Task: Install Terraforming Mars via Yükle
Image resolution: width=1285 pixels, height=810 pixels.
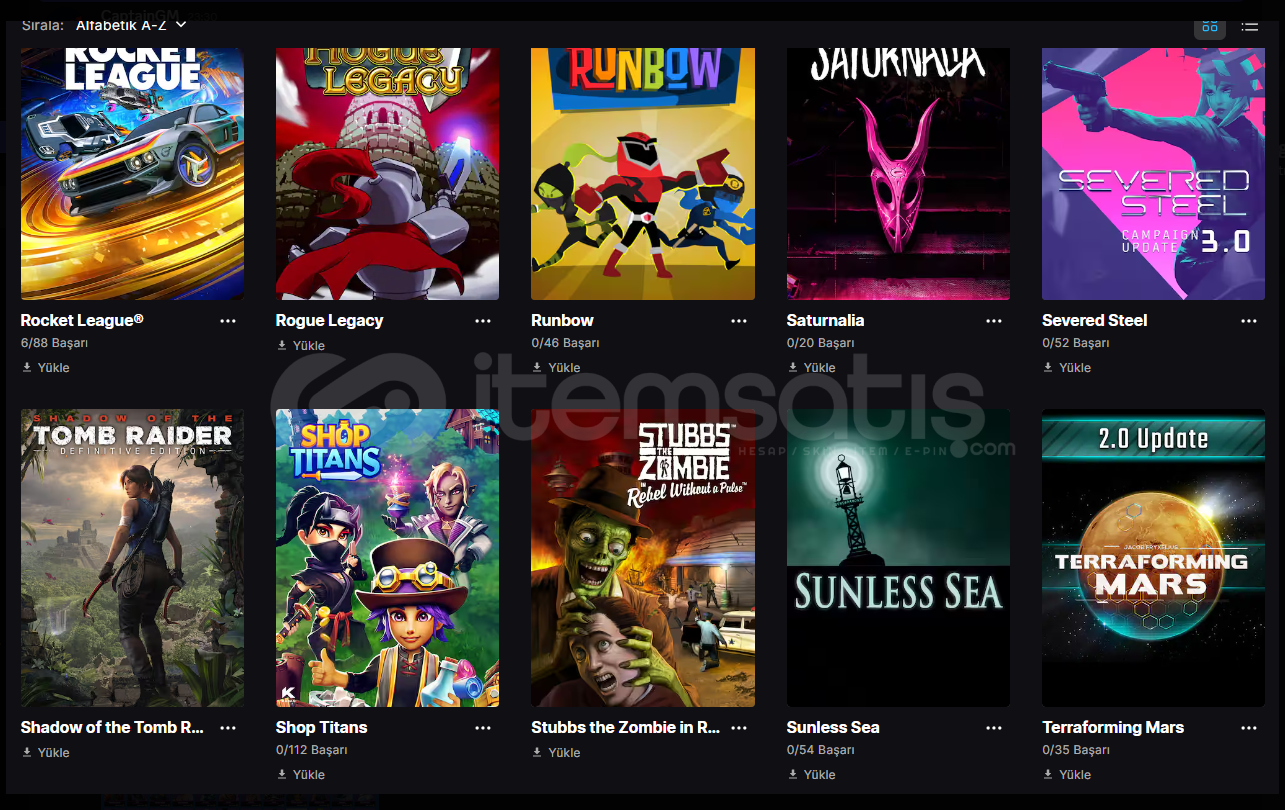Action: 1067,775
